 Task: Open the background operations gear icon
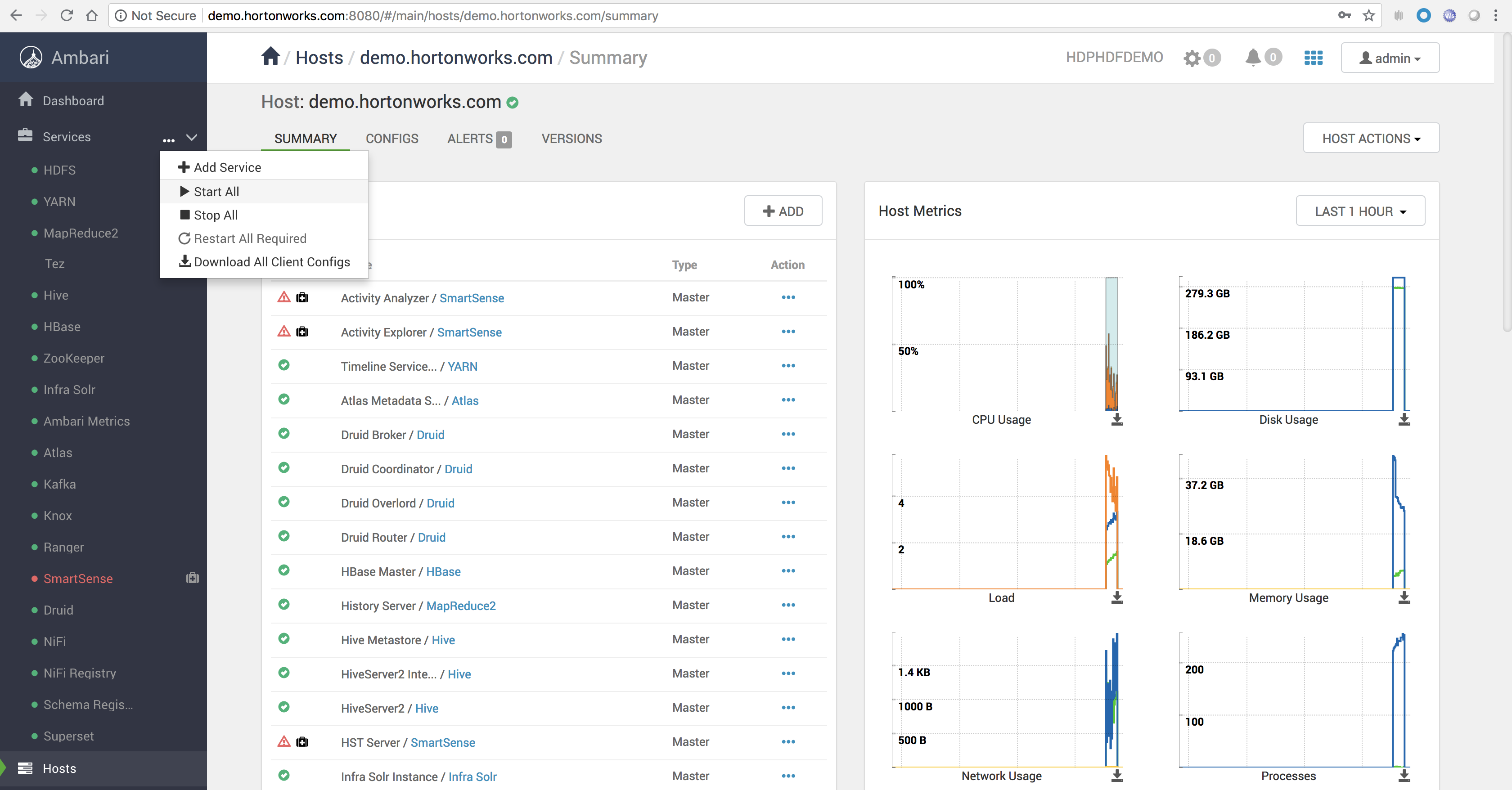click(x=1192, y=58)
